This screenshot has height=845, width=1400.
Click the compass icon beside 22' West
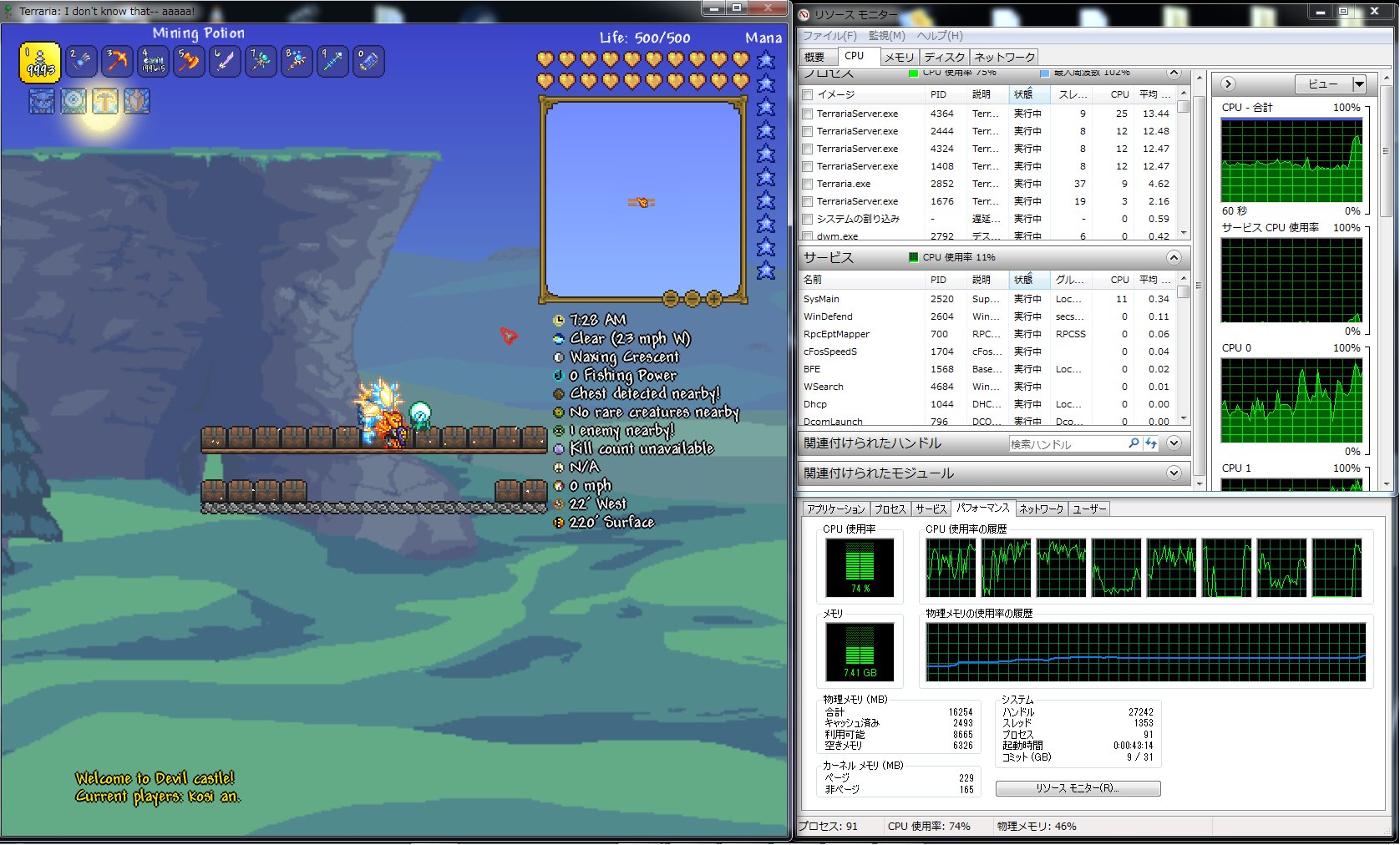[559, 503]
